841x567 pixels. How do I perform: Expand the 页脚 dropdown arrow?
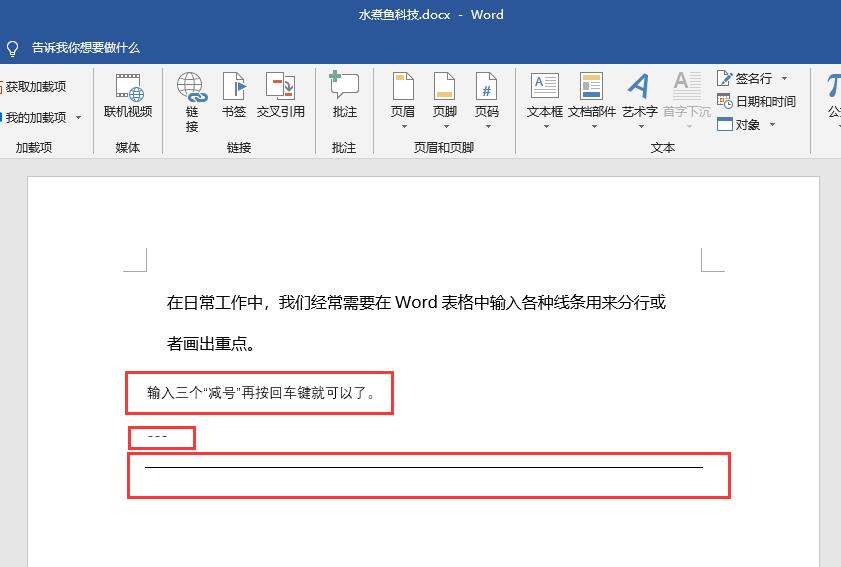pyautogui.click(x=446, y=127)
